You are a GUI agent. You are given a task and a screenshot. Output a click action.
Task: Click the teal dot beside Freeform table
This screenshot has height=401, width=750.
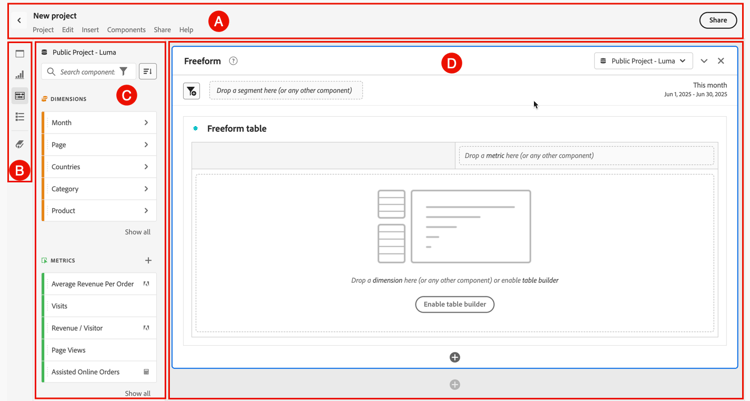click(x=195, y=128)
